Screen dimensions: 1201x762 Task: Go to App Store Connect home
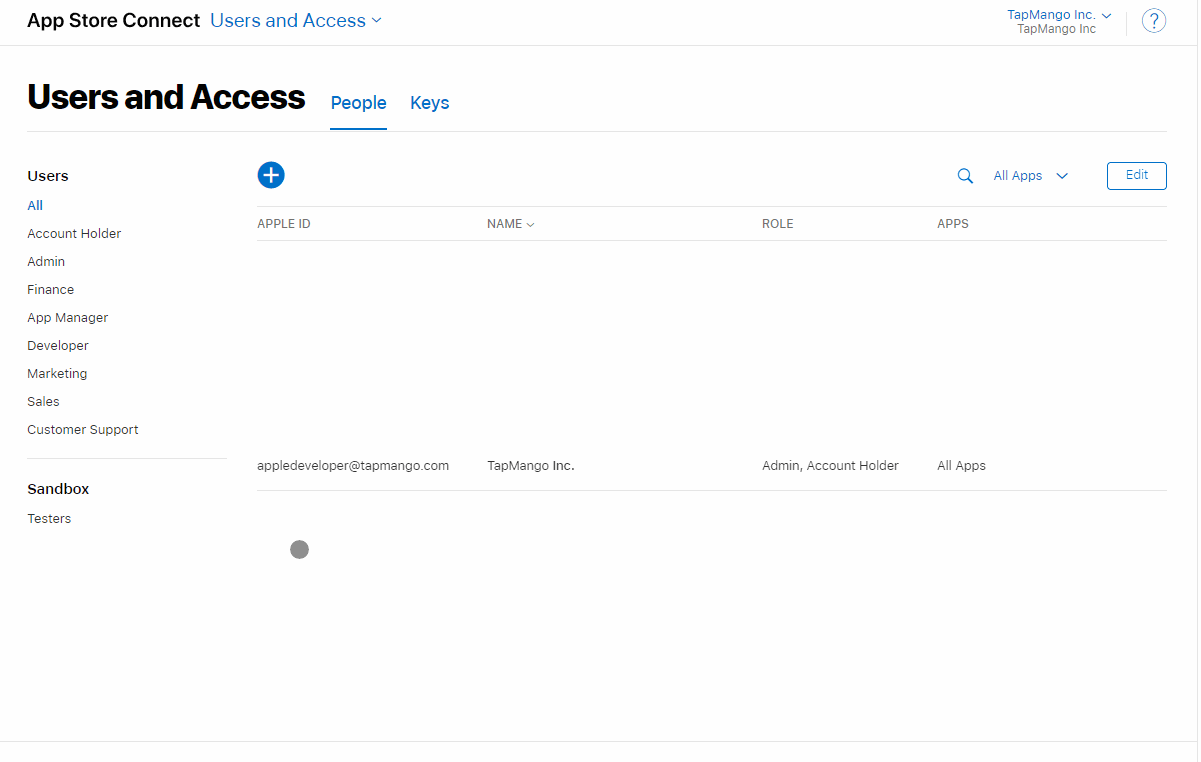[113, 21]
